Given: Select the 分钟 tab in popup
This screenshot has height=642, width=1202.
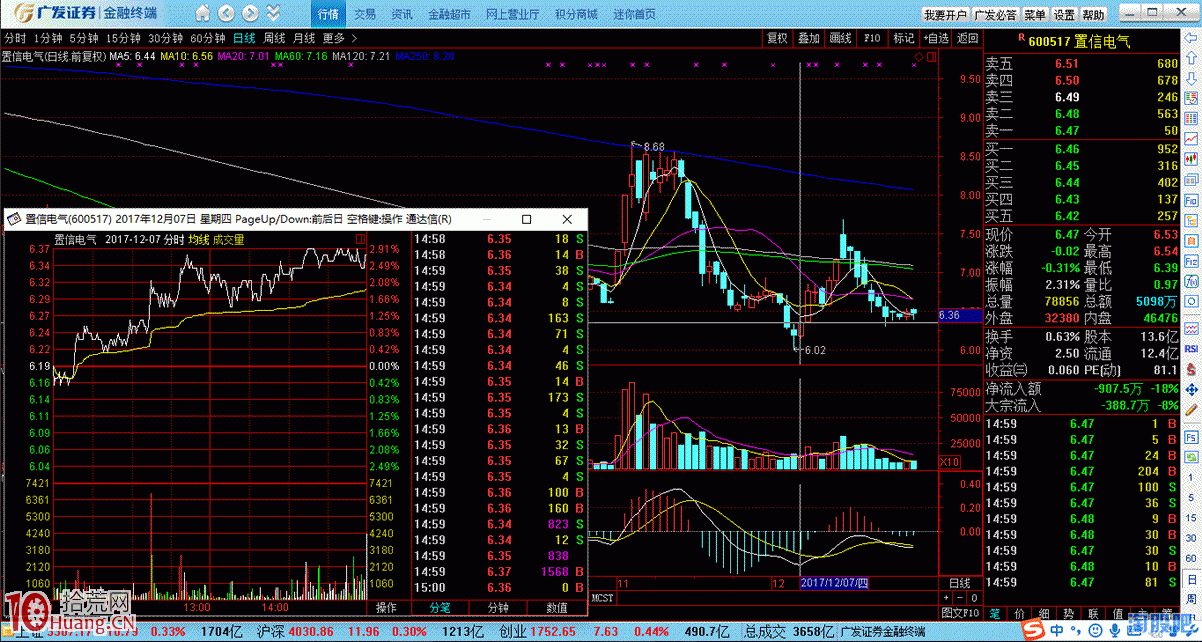Looking at the screenshot, I should 497,607.
